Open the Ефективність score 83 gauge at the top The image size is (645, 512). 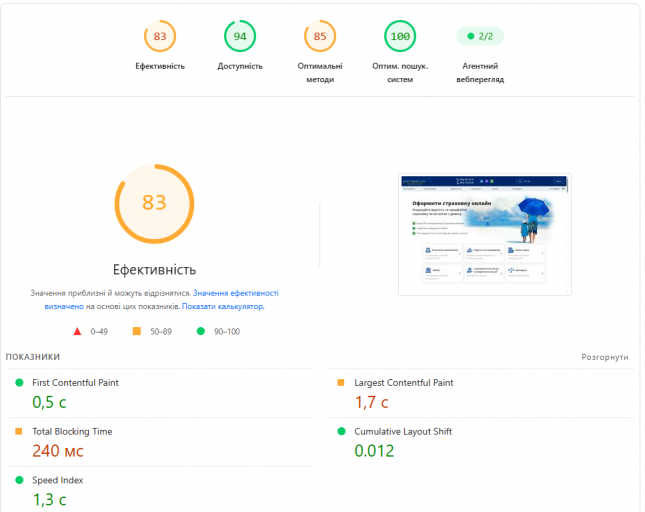coord(160,36)
